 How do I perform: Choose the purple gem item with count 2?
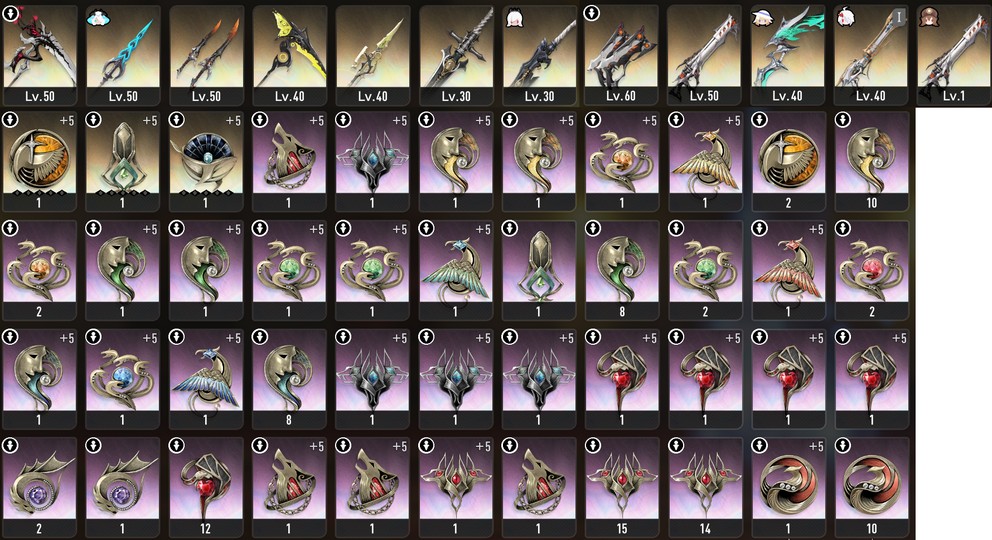(x=39, y=488)
